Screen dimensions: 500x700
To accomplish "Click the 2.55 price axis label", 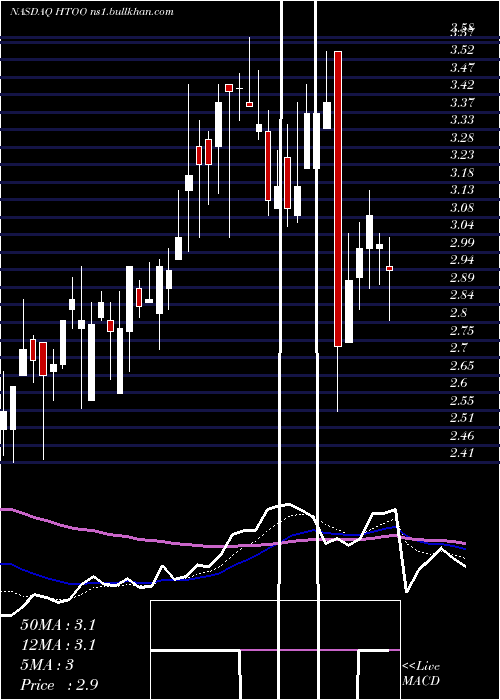I will click(462, 400).
